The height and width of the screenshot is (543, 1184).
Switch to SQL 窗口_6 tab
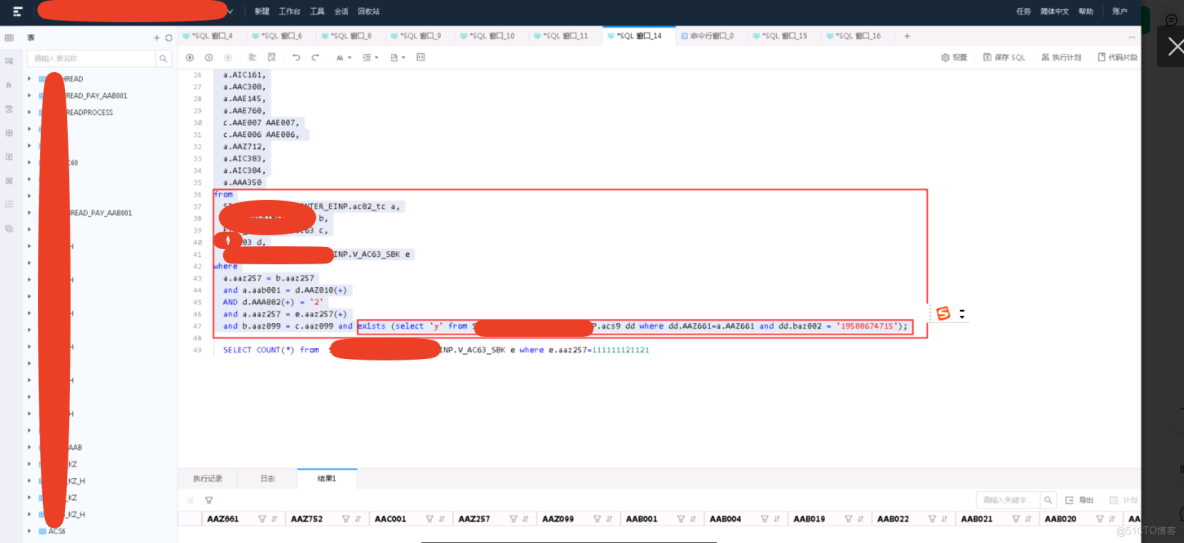(276, 35)
